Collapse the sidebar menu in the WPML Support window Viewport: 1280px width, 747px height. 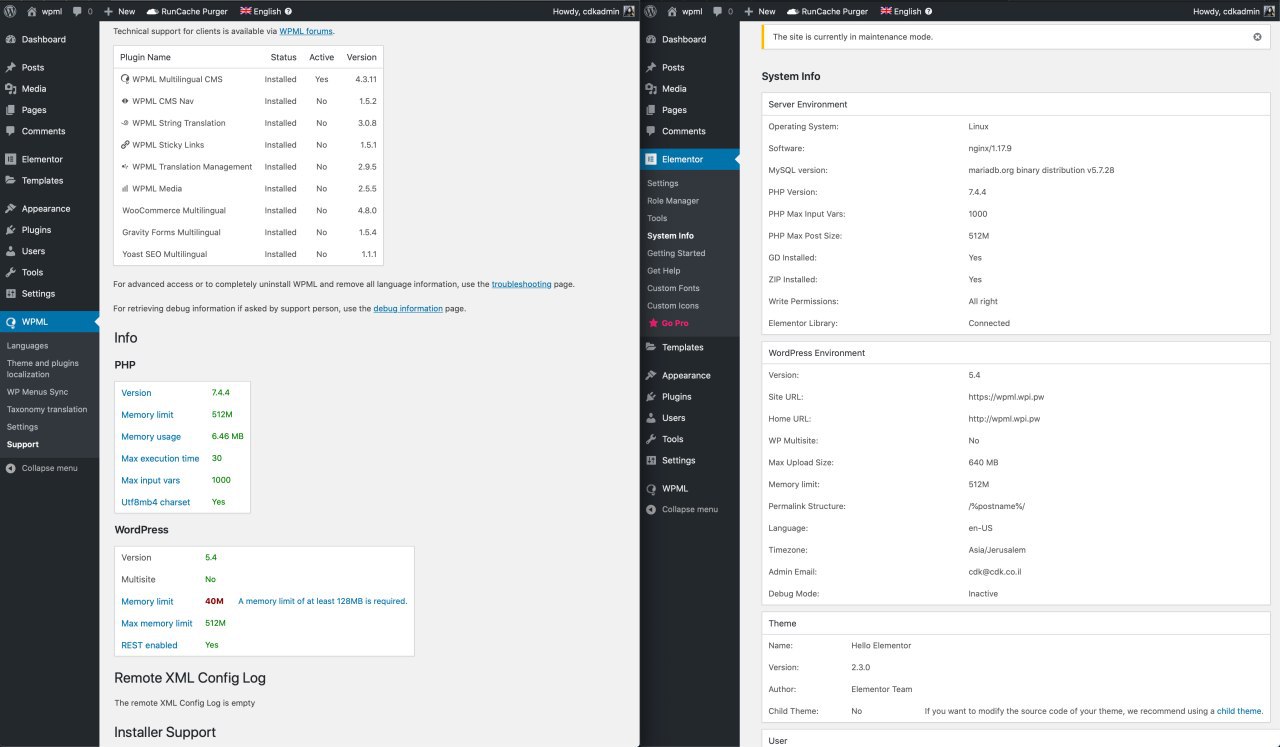[x=49, y=468]
